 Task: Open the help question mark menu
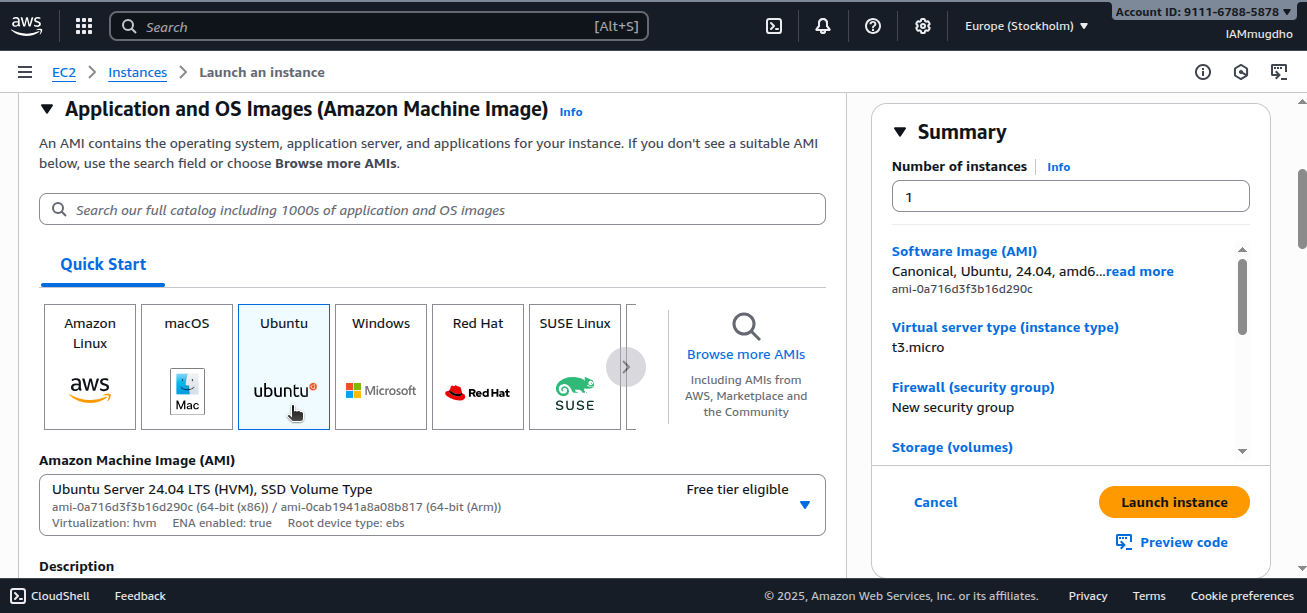873,26
